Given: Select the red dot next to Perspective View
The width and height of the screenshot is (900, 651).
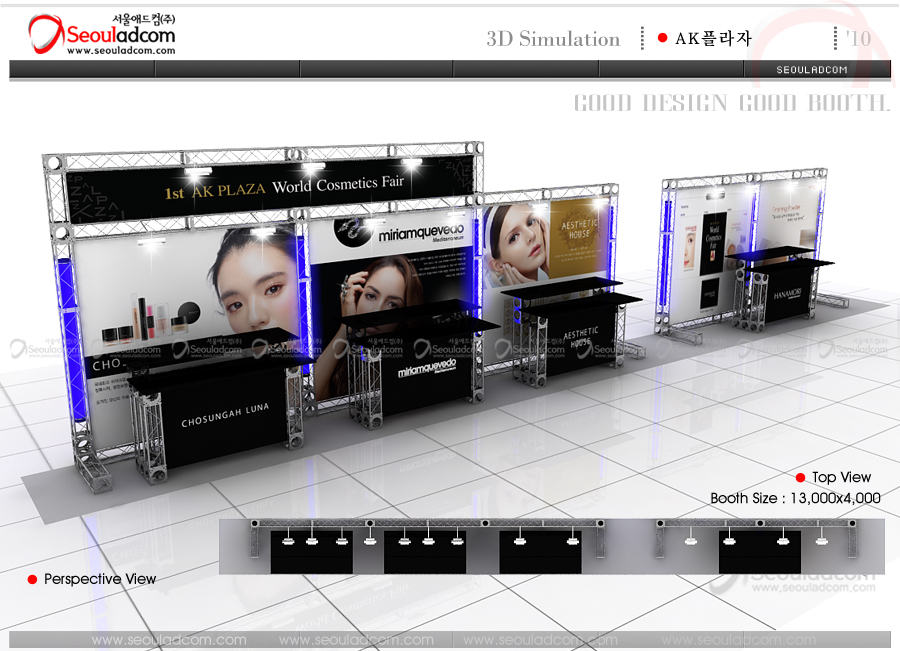Looking at the screenshot, I should [32, 579].
